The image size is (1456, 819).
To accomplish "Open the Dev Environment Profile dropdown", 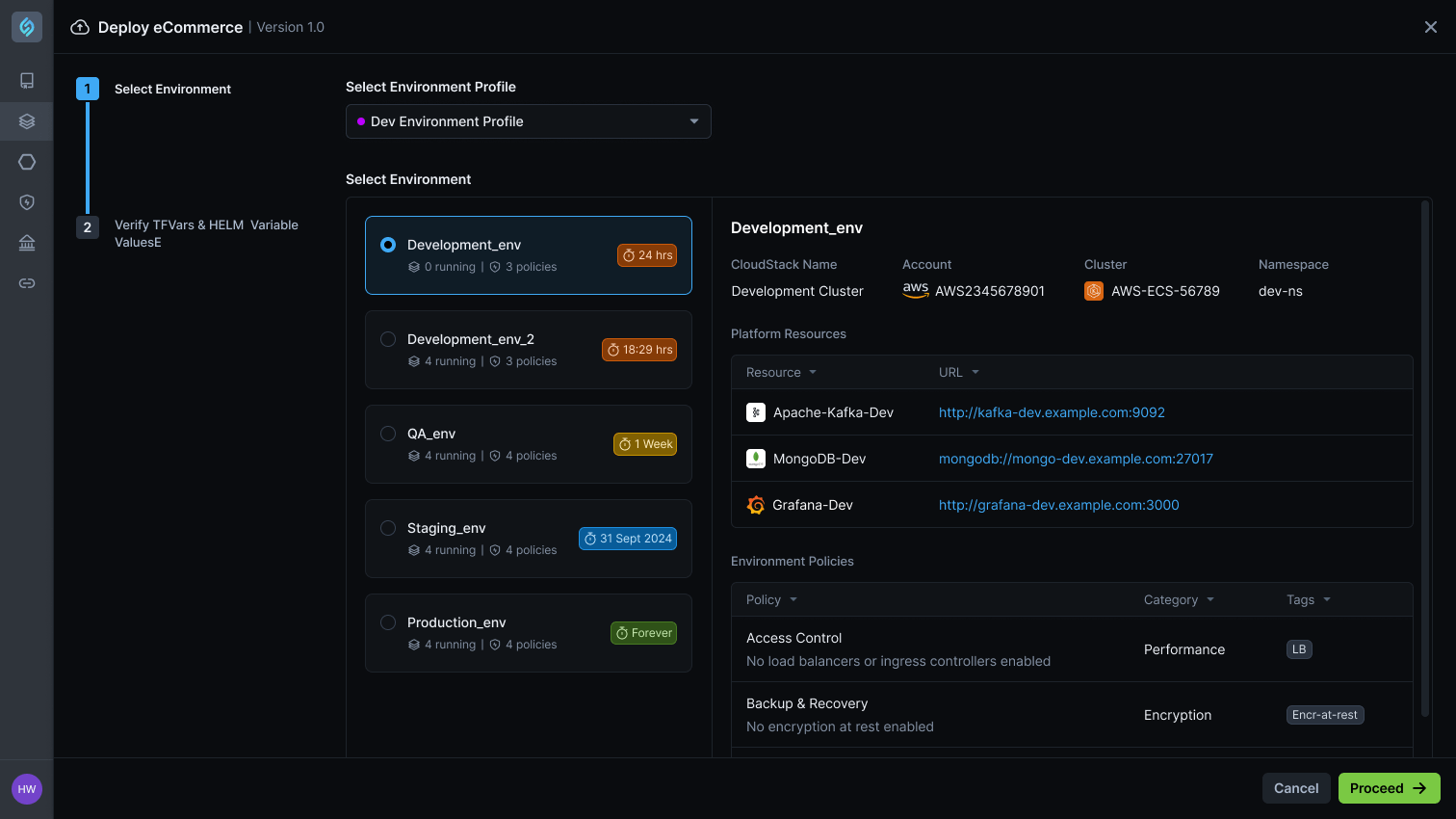I will pyautogui.click(x=529, y=121).
